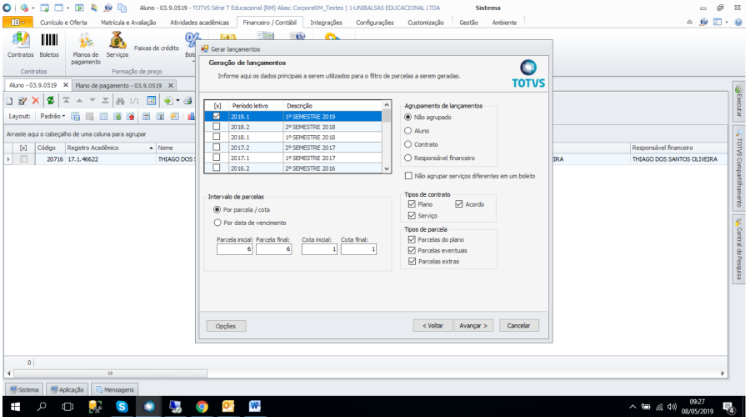This screenshot has width=747, height=417.
Task: Open the Contratos ribbon icon
Action: [x=20, y=41]
